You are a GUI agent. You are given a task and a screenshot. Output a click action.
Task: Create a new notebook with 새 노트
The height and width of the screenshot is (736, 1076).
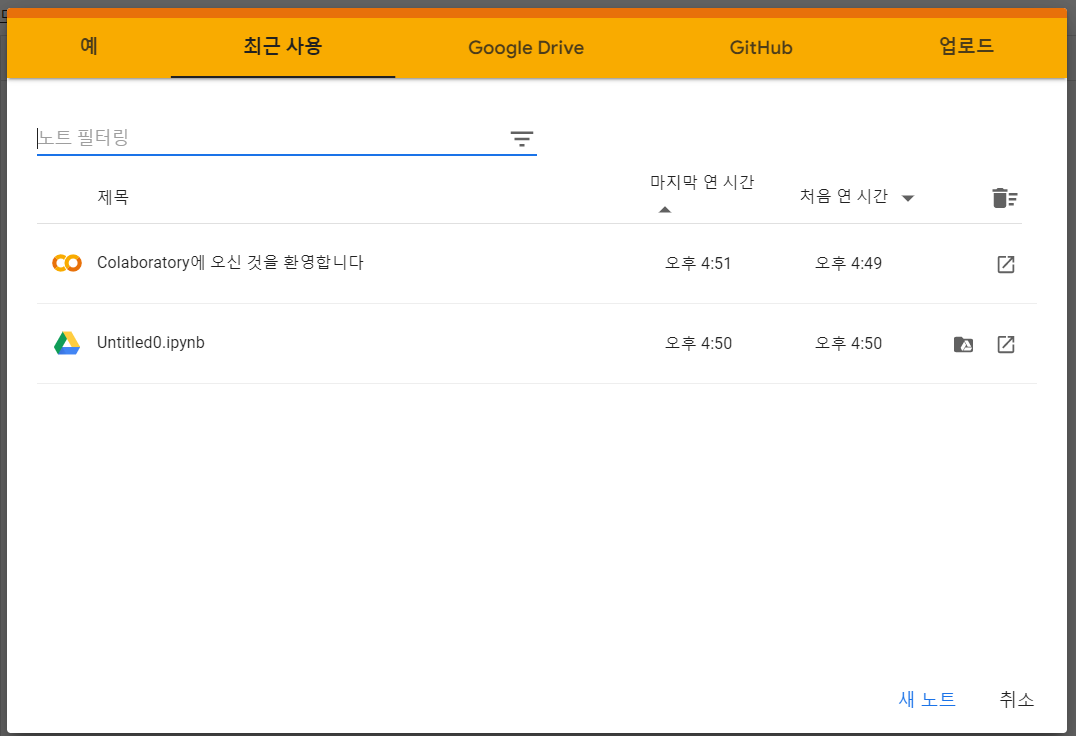point(927,700)
